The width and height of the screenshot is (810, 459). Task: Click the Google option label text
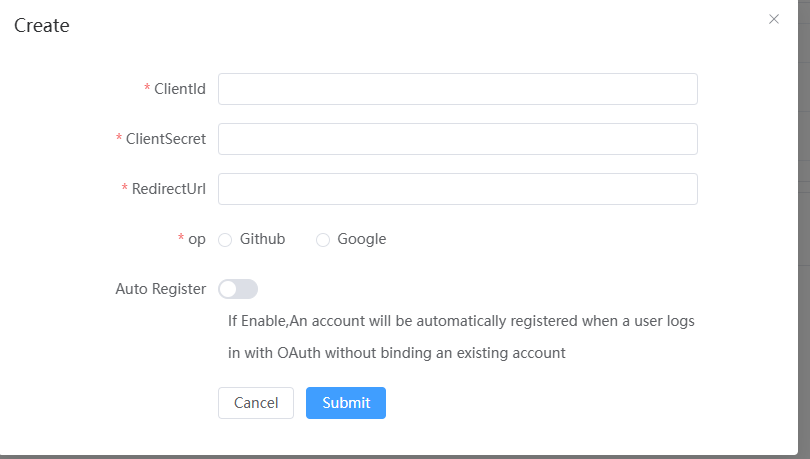click(x=361, y=239)
